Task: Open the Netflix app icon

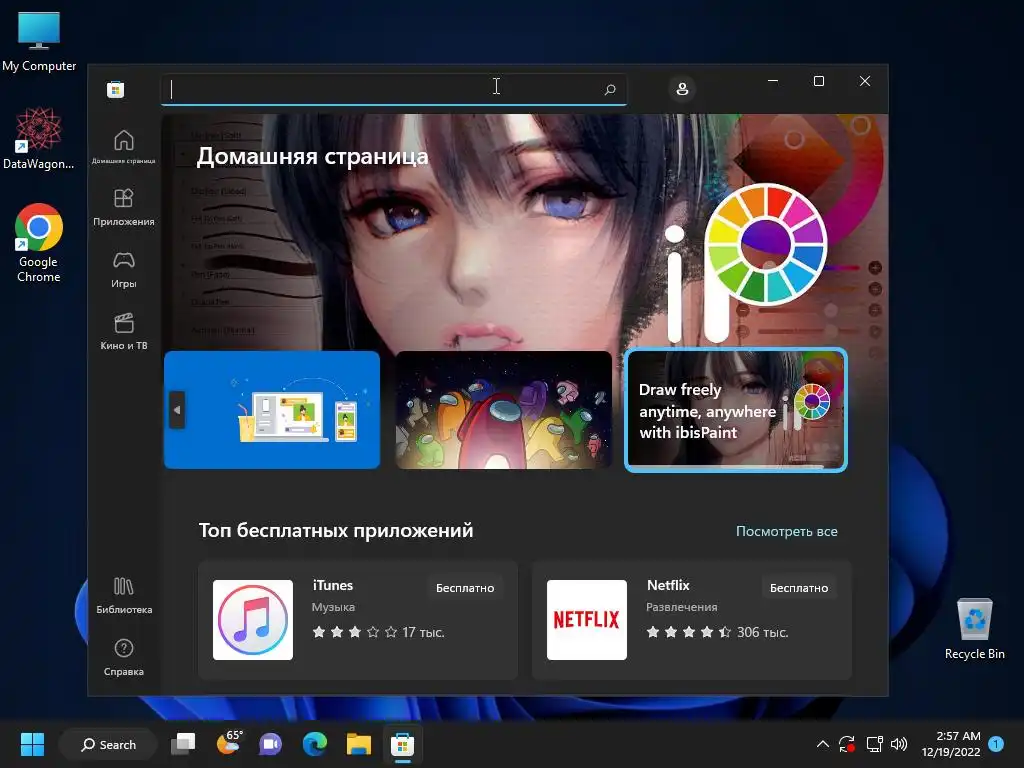Action: point(586,620)
